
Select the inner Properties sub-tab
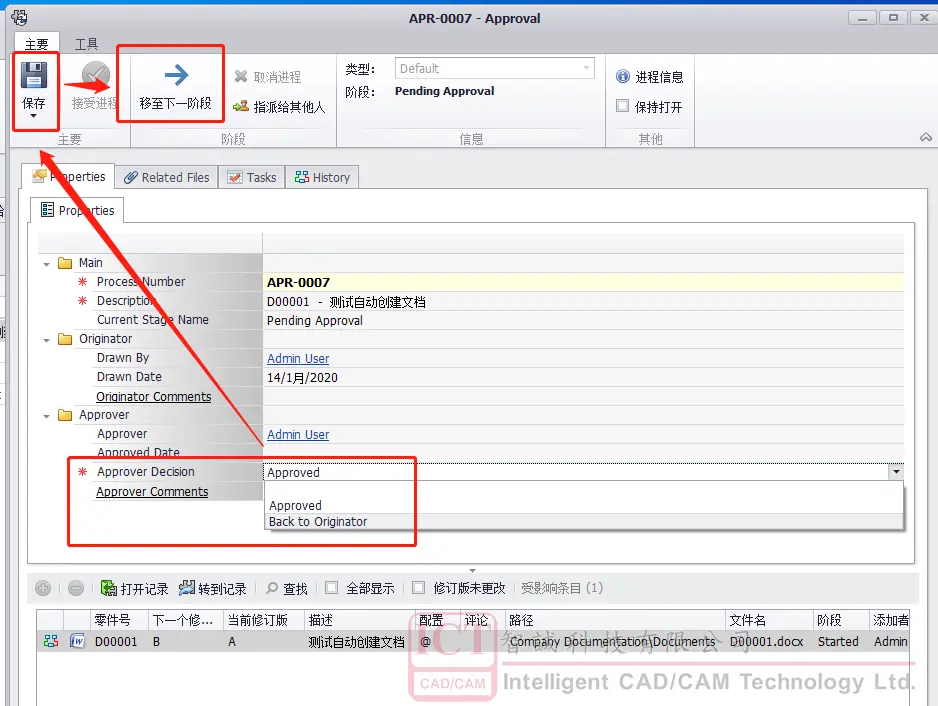point(77,210)
